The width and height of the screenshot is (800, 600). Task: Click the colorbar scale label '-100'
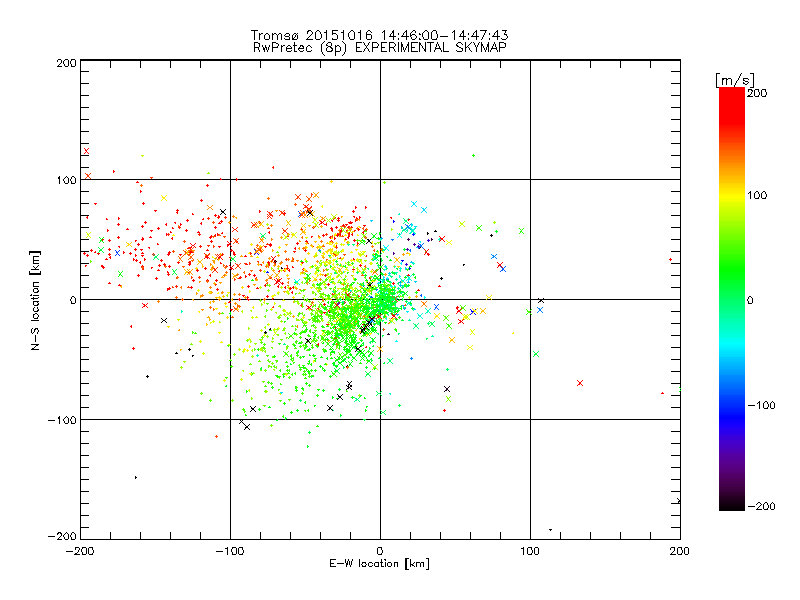(761, 406)
